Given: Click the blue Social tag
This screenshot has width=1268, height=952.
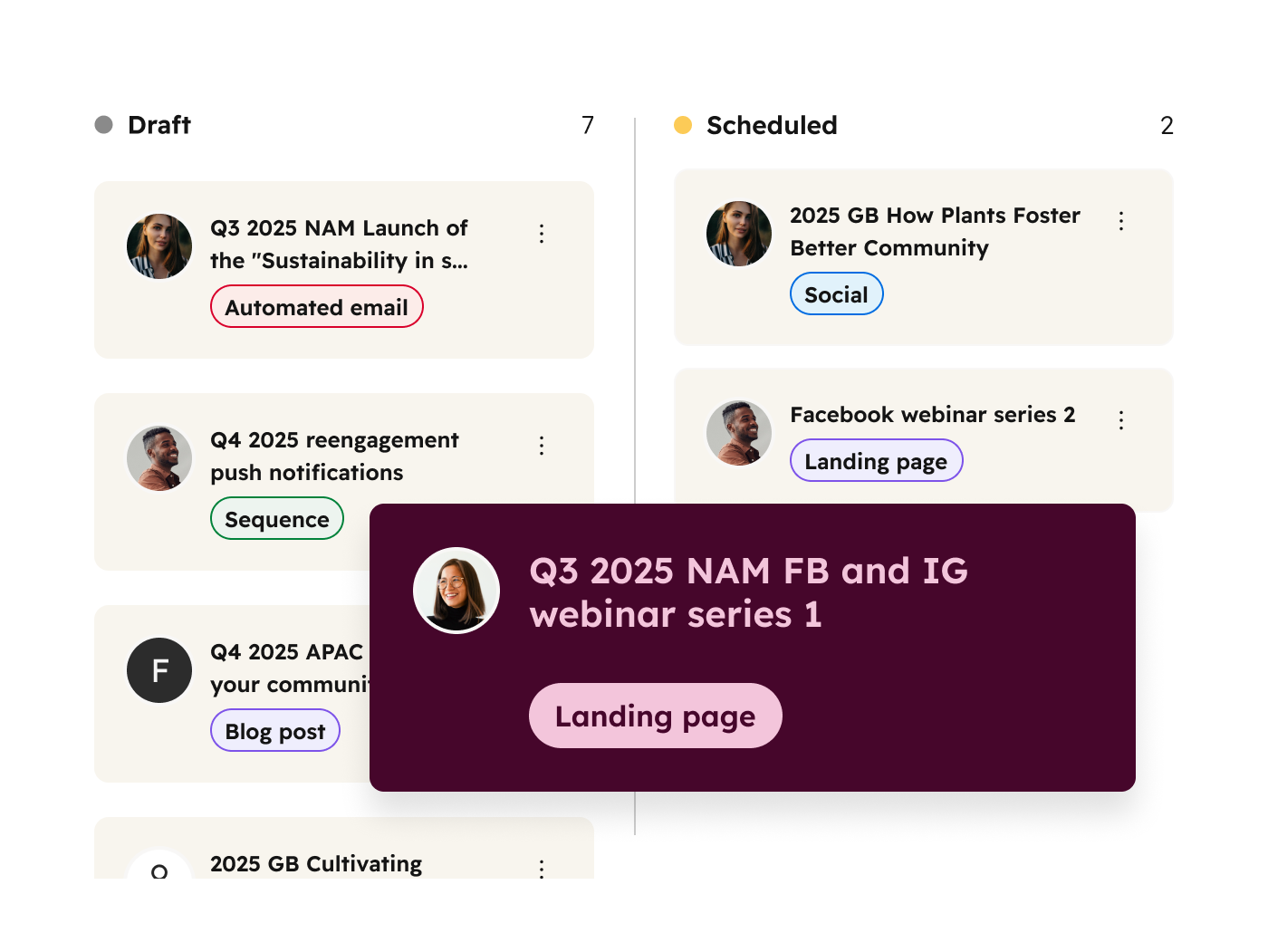Looking at the screenshot, I should [836, 294].
